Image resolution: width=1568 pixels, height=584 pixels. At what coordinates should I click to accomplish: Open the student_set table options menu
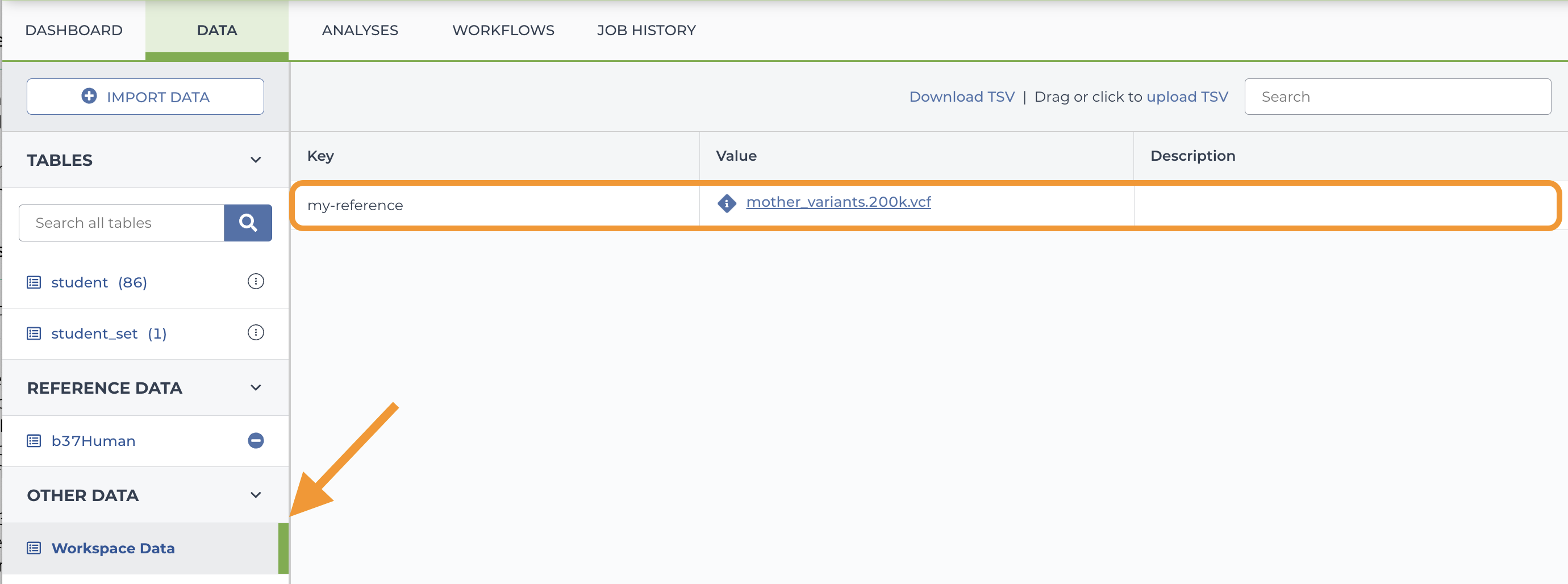click(x=256, y=332)
